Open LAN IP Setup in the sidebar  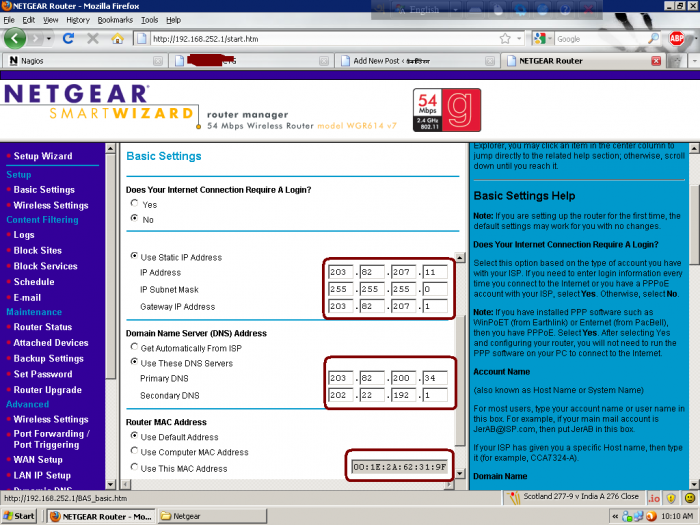click(42, 475)
